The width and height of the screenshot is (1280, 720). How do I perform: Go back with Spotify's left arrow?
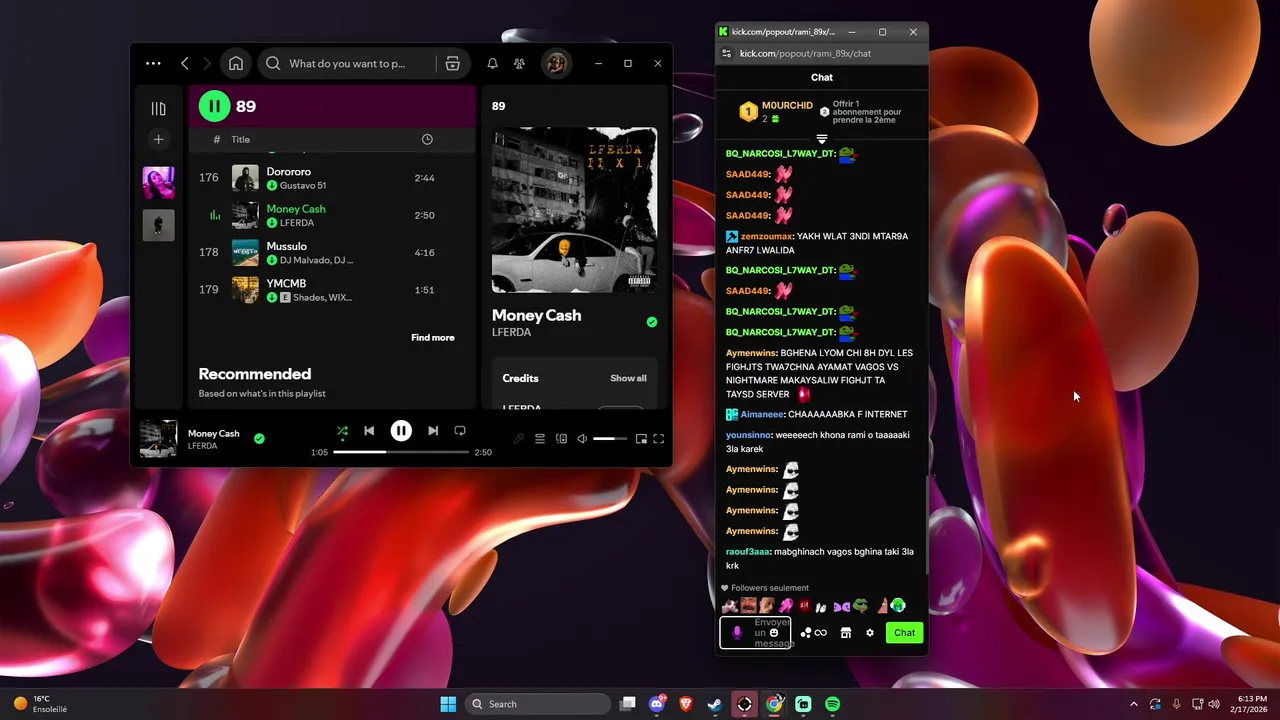[x=184, y=63]
